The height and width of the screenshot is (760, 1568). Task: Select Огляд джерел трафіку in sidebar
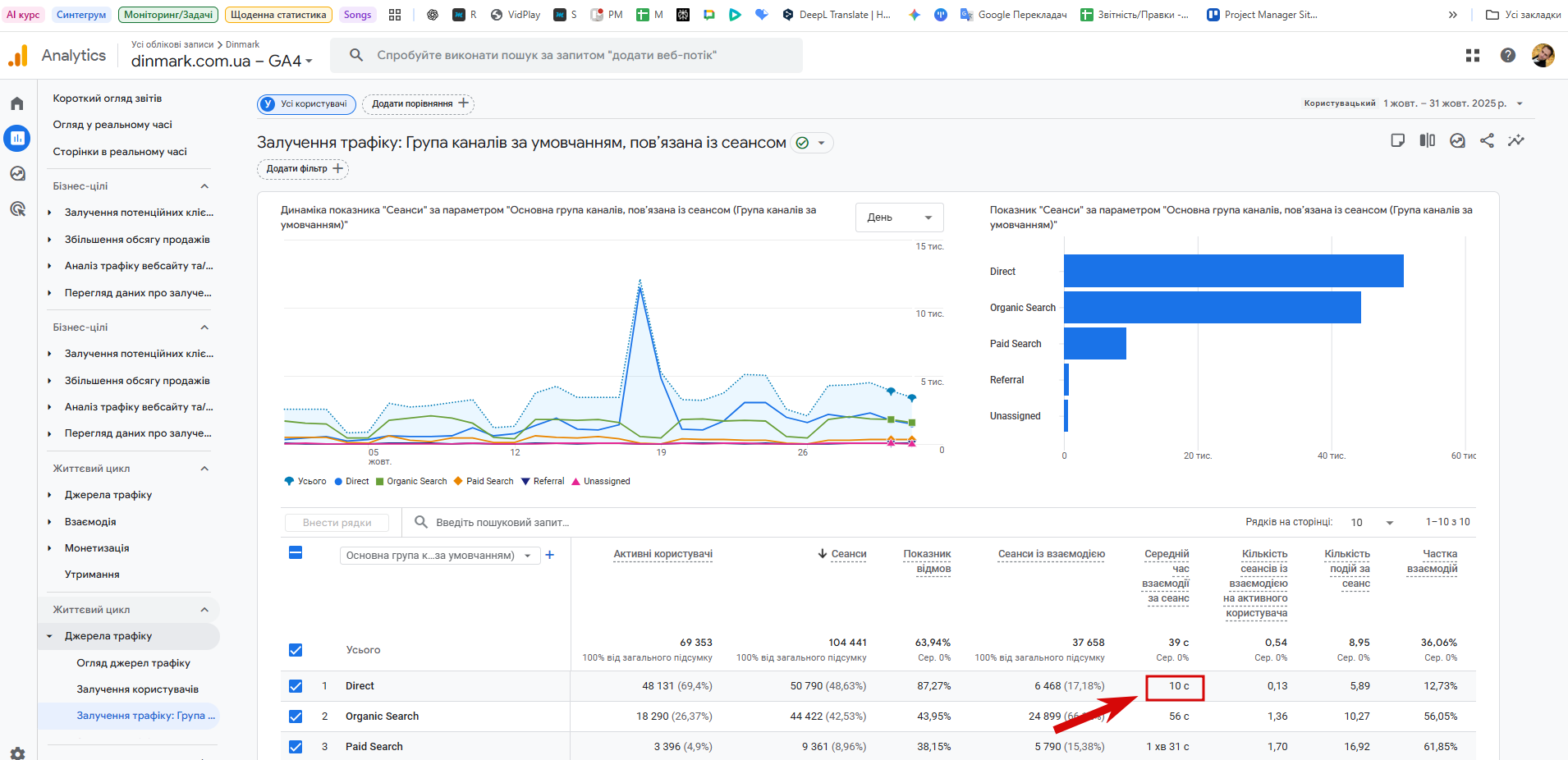[x=133, y=663]
